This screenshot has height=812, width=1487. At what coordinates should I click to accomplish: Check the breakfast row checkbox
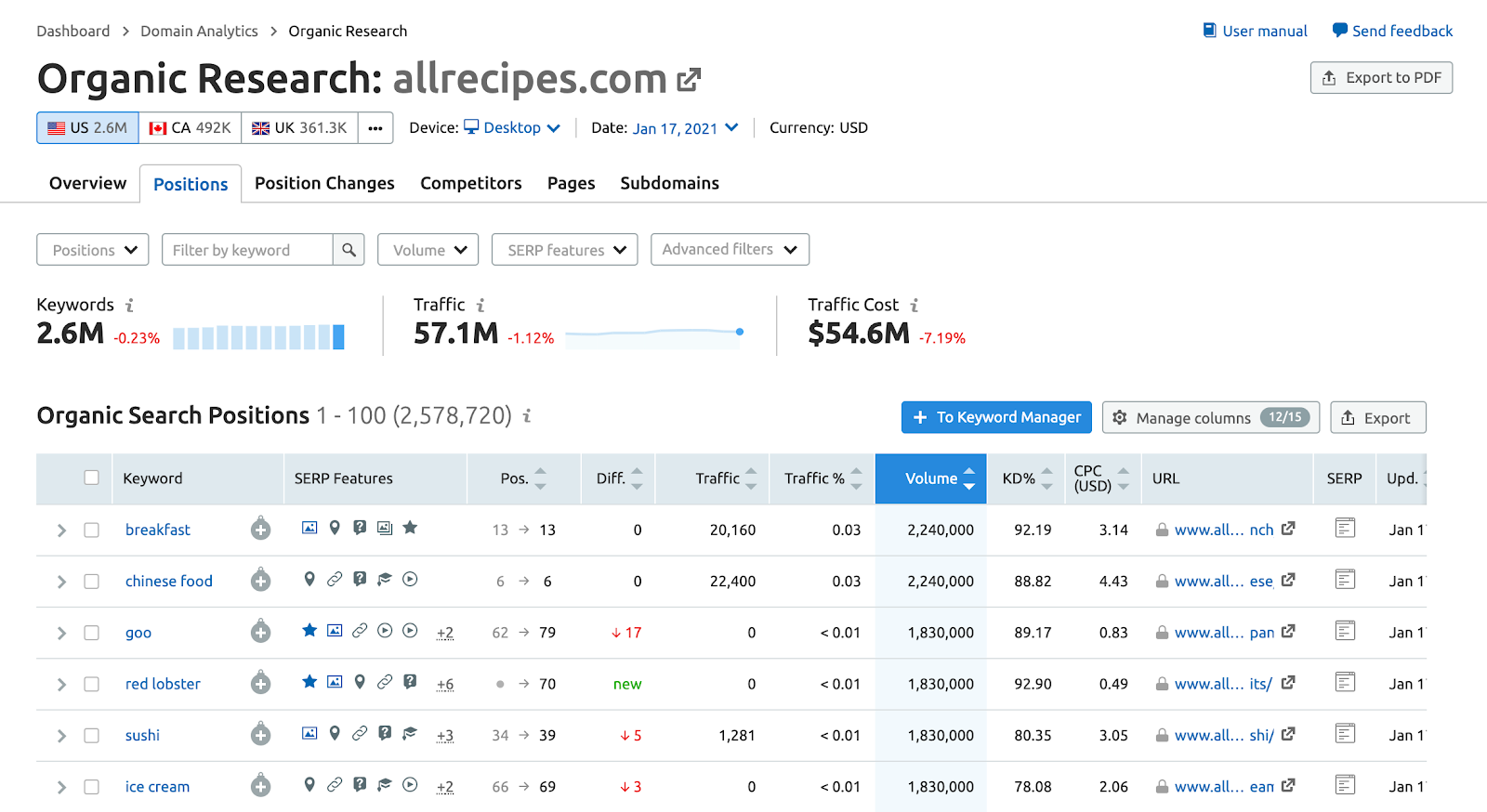(x=91, y=530)
